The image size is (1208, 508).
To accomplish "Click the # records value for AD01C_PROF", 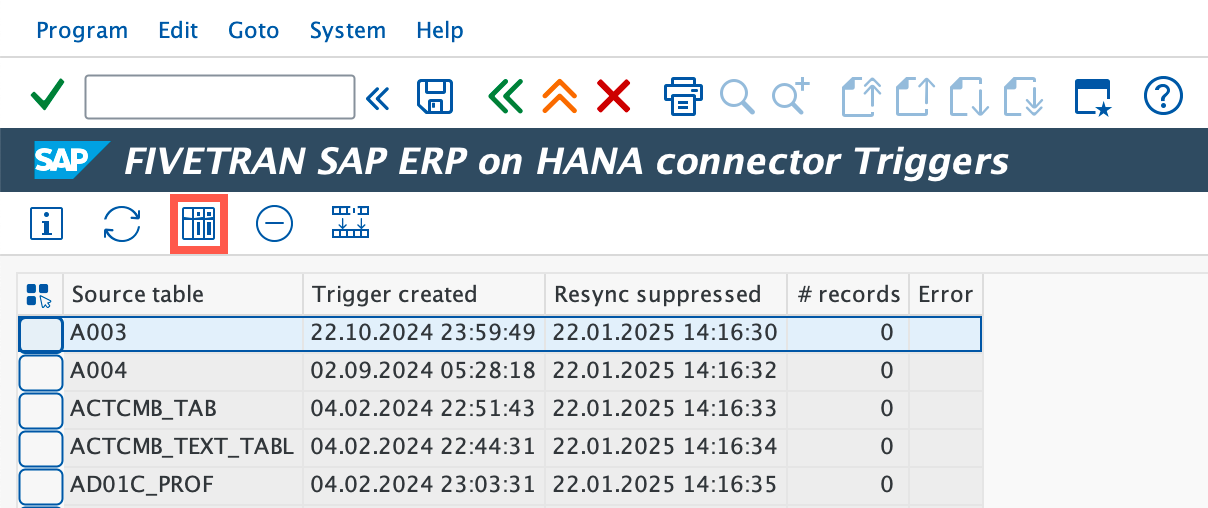I will [x=848, y=485].
